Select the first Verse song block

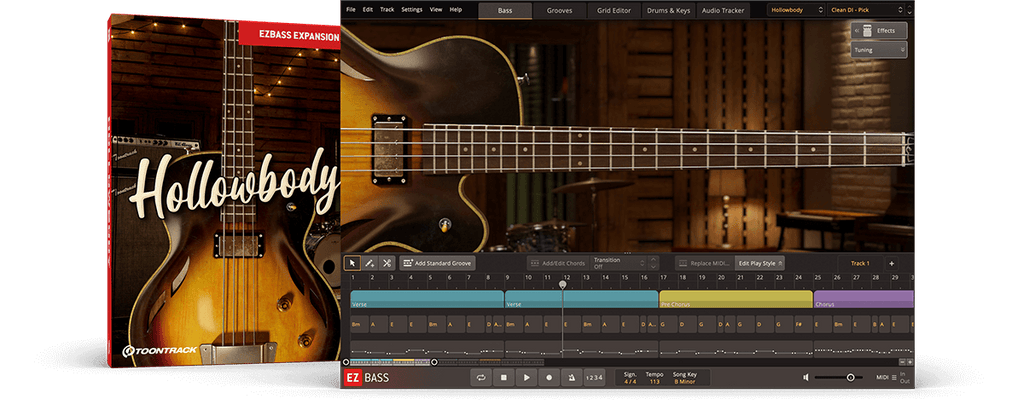tap(426, 299)
